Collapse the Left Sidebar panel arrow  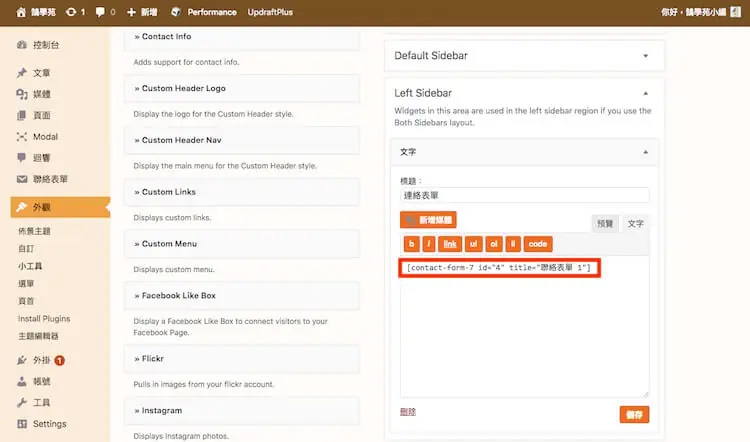coord(646,93)
